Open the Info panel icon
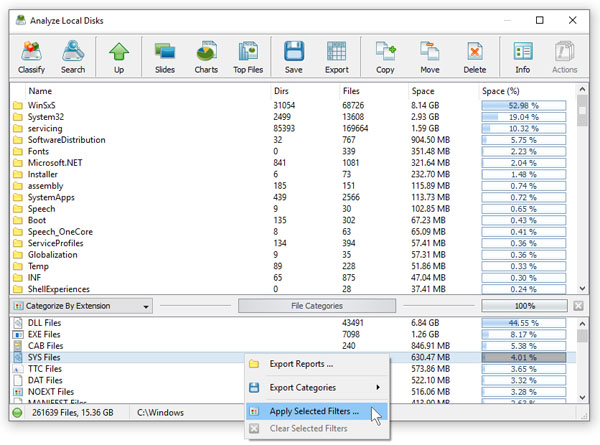This screenshot has height=445, width=600. tap(522, 57)
